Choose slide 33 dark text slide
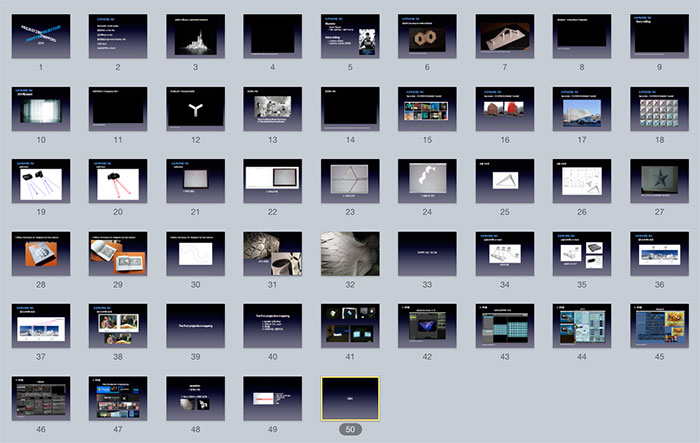The width and height of the screenshot is (700, 443). coord(427,253)
